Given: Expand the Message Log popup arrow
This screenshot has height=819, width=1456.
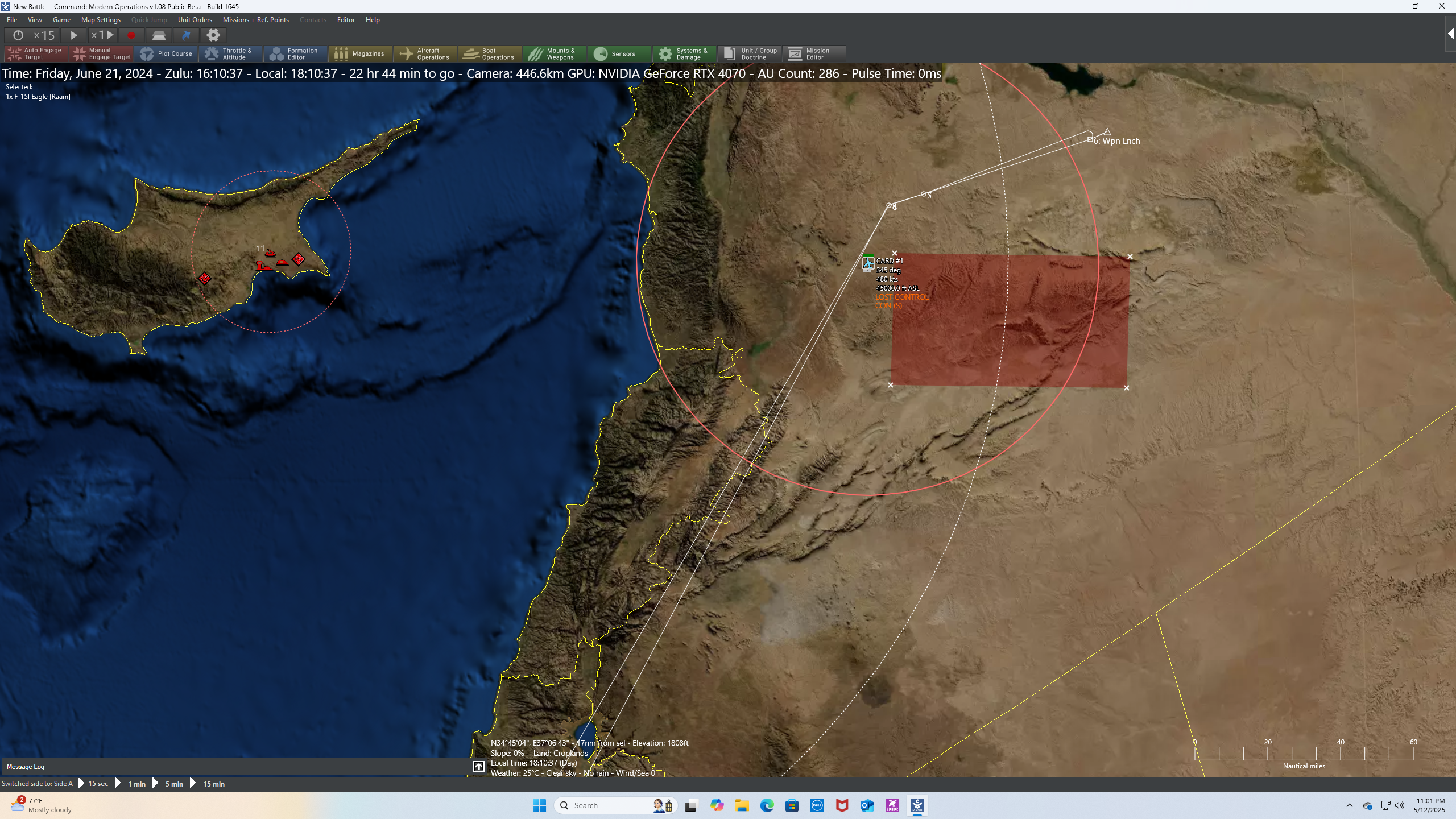Looking at the screenshot, I should (479, 767).
